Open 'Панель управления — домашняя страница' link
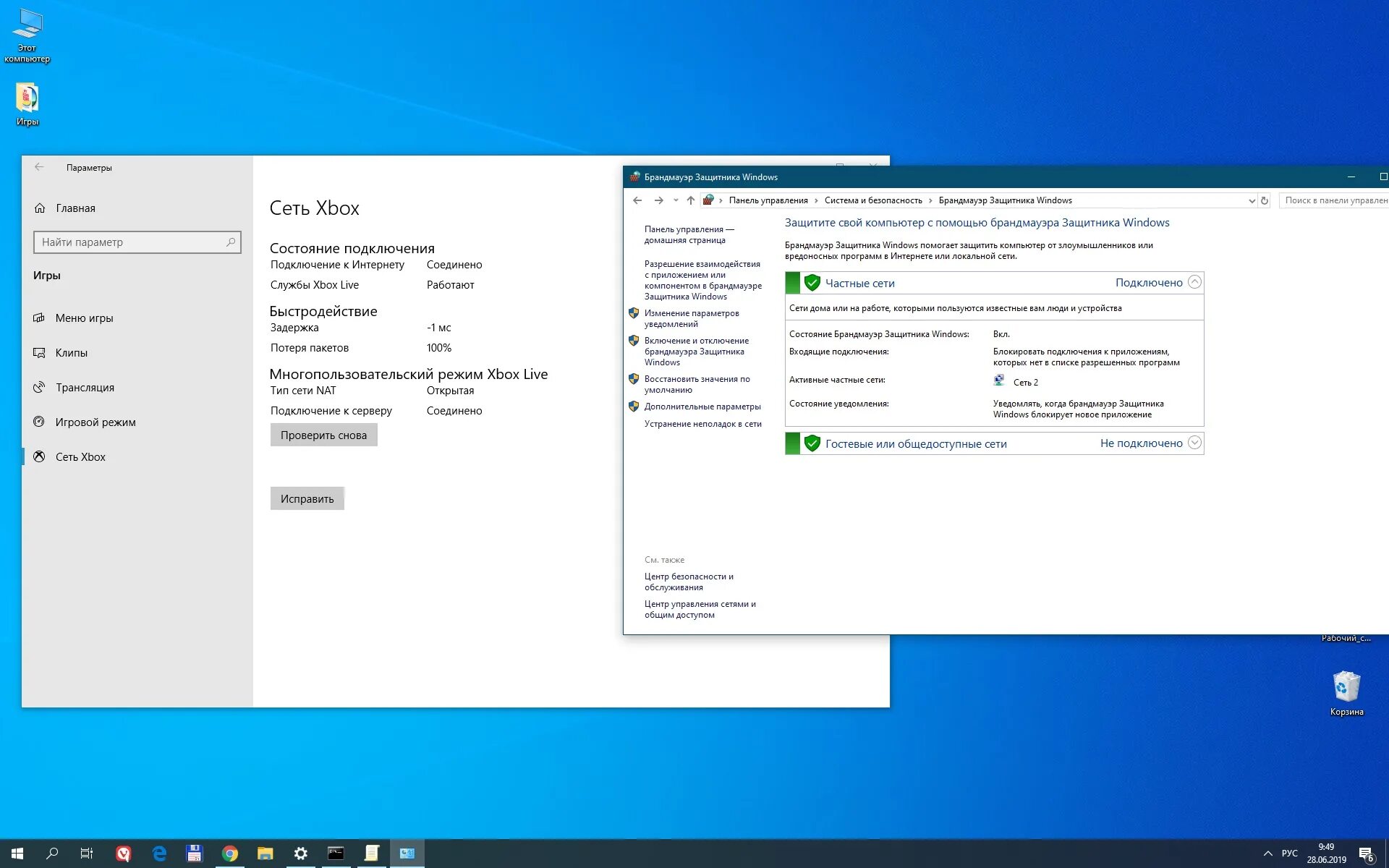The image size is (1389, 868). point(689,234)
